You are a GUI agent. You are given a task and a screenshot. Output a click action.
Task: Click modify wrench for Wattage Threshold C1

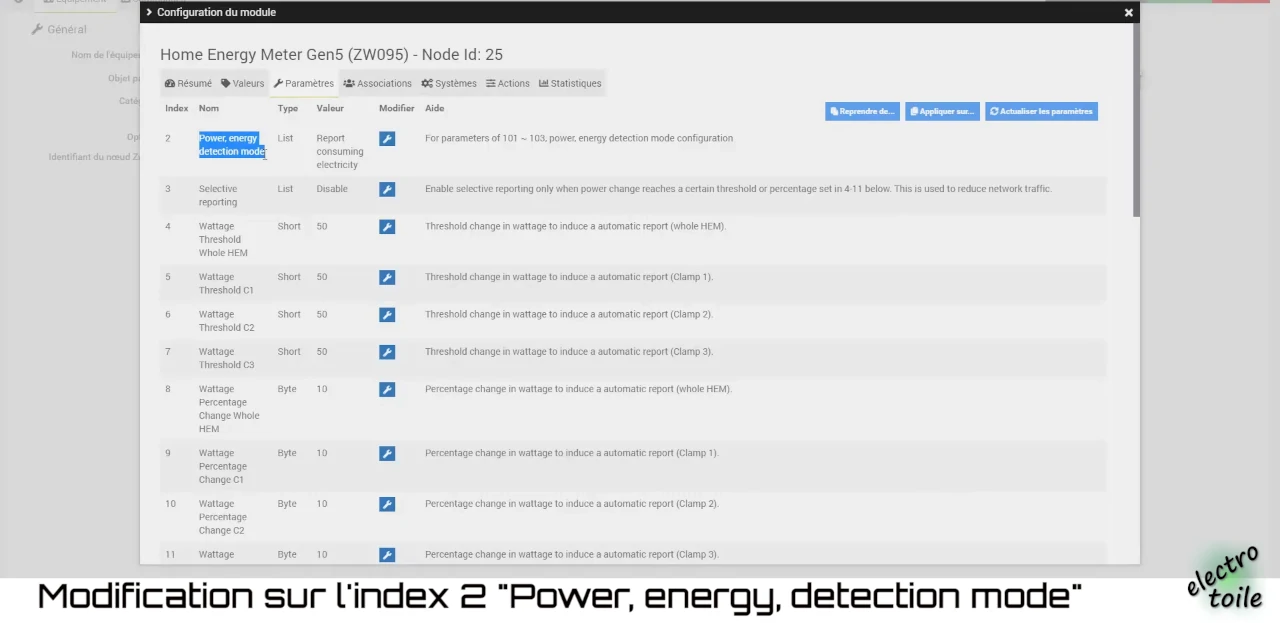(387, 278)
